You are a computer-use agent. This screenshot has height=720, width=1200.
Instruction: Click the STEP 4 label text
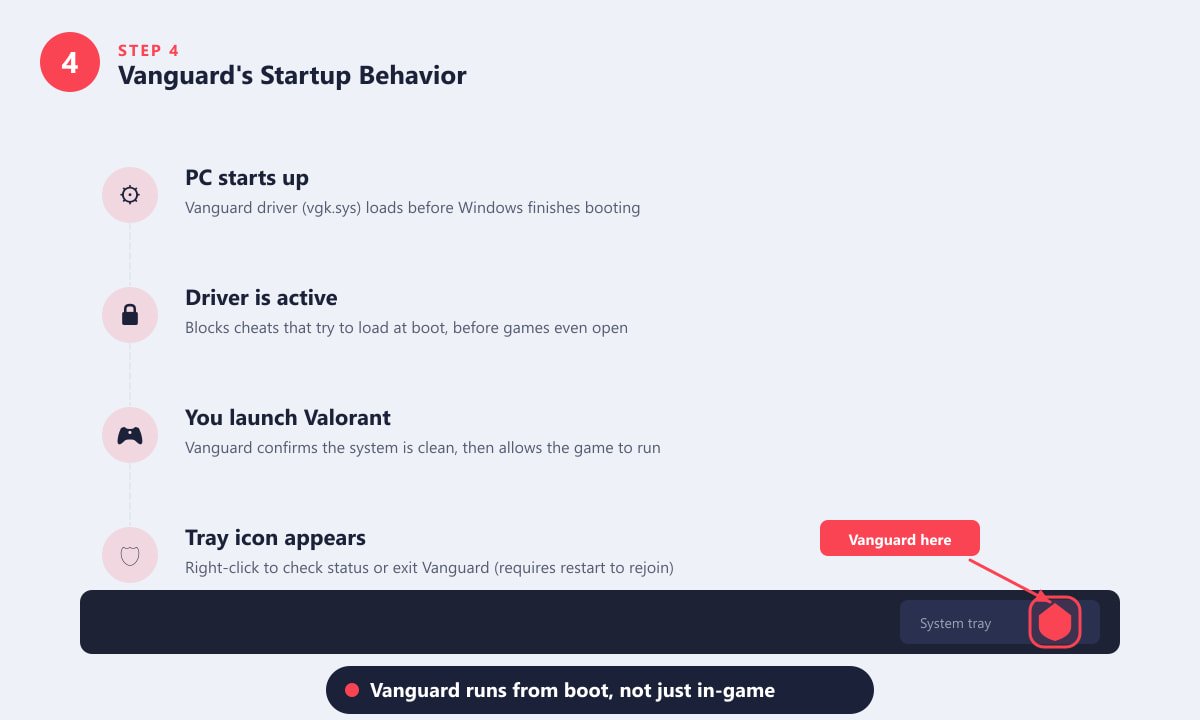click(x=149, y=50)
